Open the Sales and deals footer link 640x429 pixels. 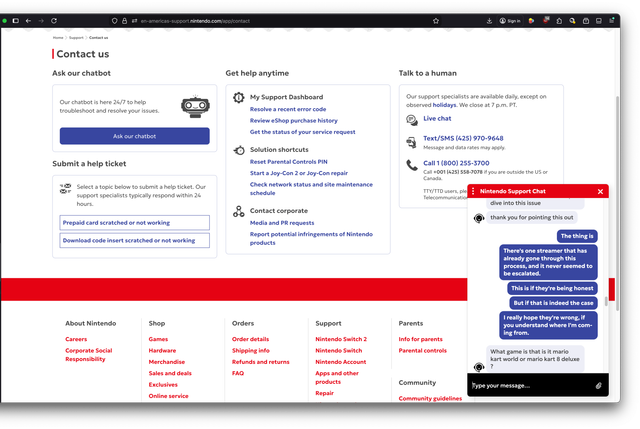pos(170,374)
